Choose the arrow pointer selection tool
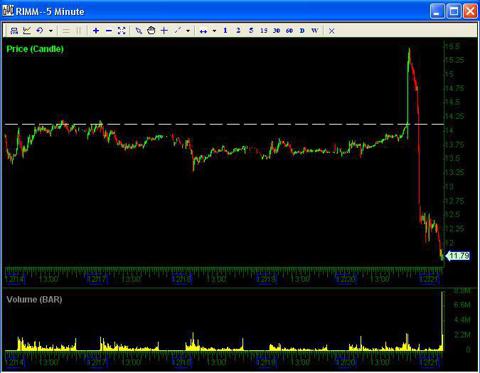Screen dimensions: 480x373 pyautogui.click(x=139, y=31)
